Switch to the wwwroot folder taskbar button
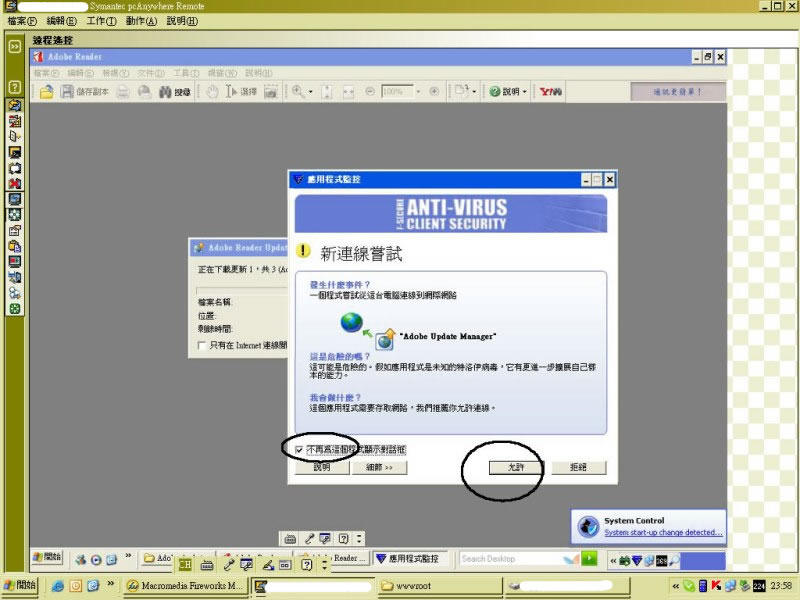The height and width of the screenshot is (600, 800). click(439, 586)
